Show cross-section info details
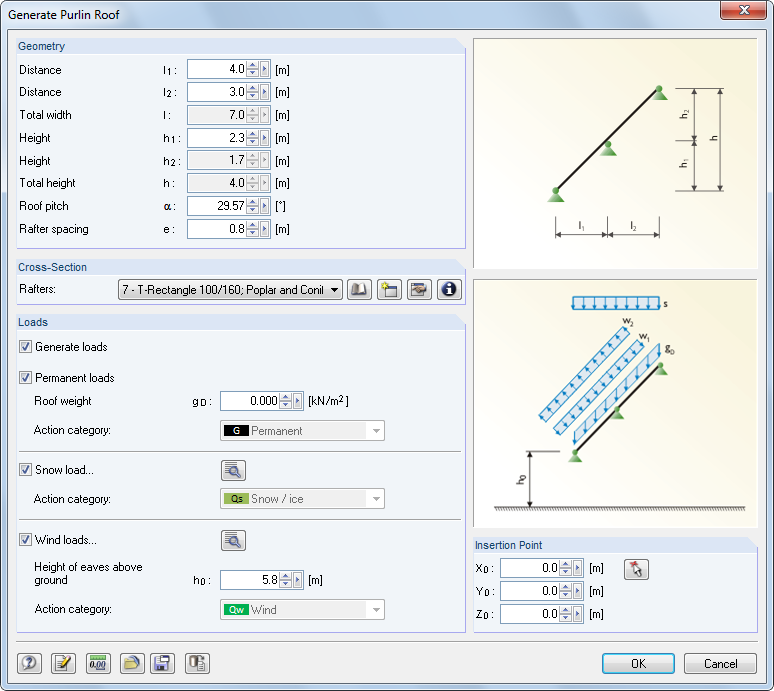Viewport: 774px width, 691px height. (449, 289)
